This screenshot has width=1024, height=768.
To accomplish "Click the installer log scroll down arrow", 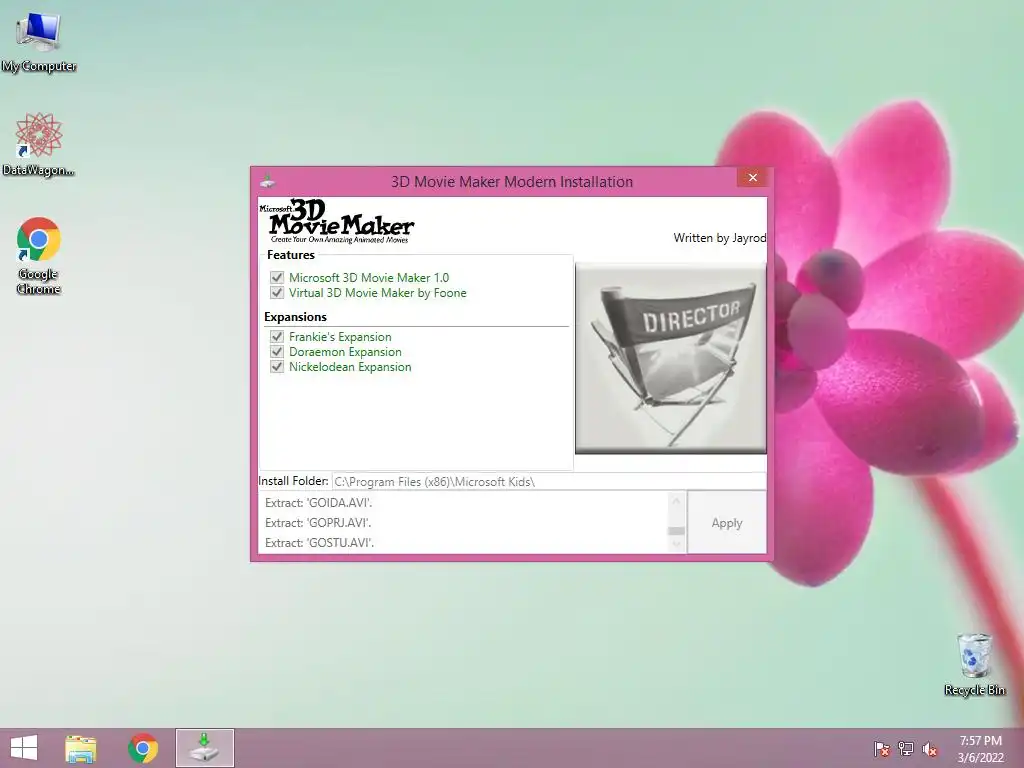I will (677, 544).
